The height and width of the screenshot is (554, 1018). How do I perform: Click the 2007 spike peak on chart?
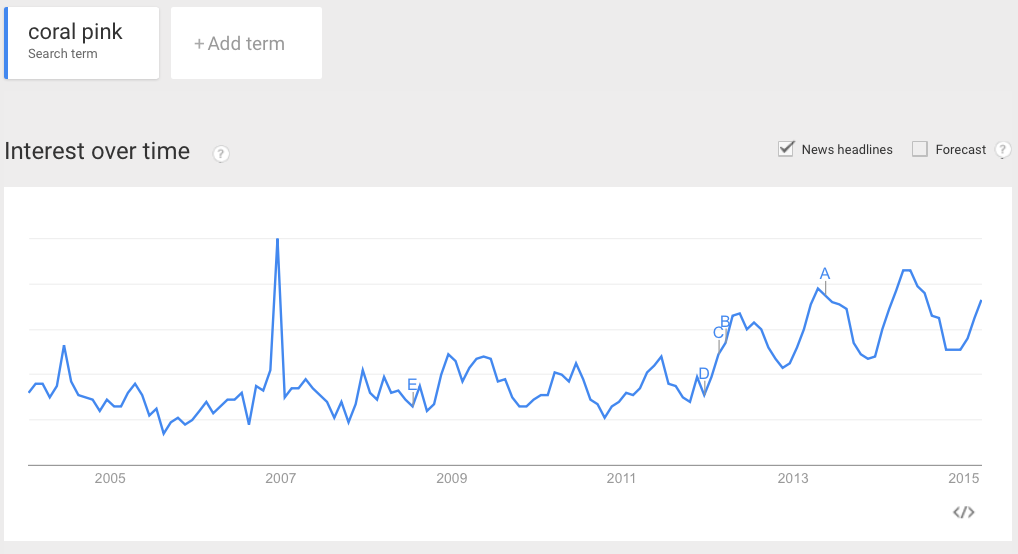[x=278, y=240]
